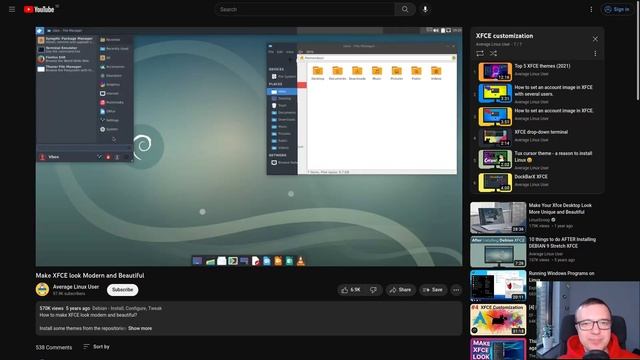Click the 570K views text in description
The width and height of the screenshot is (640, 360).
(51, 308)
